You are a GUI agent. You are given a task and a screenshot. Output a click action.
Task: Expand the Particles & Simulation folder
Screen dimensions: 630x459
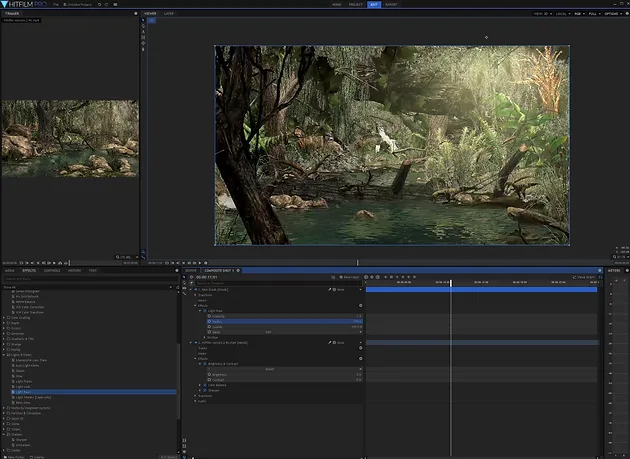(4, 413)
